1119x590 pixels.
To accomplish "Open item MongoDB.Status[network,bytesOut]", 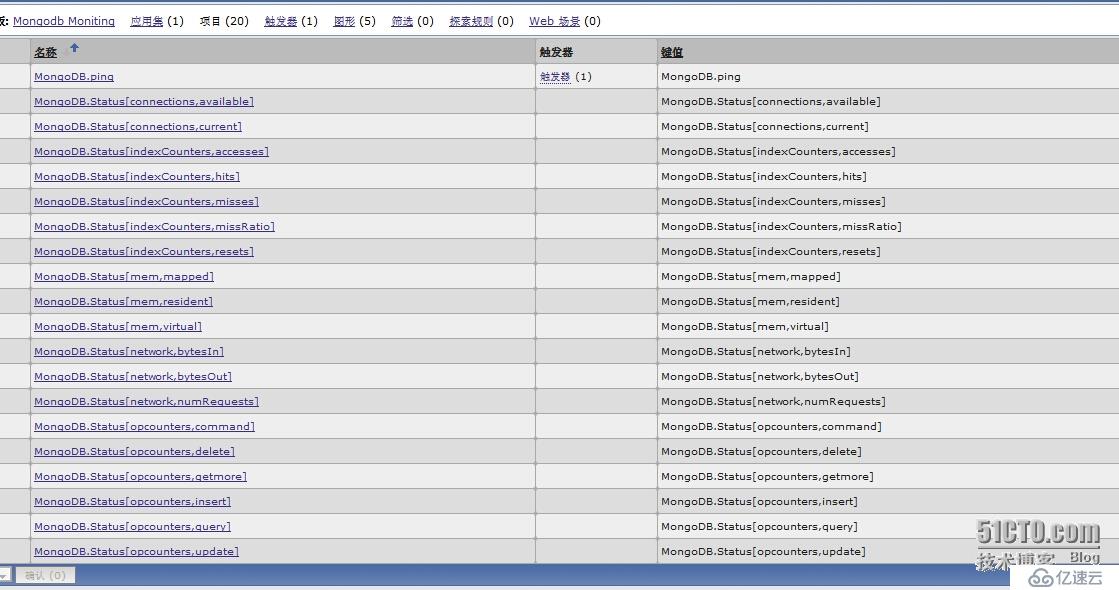I will 133,376.
